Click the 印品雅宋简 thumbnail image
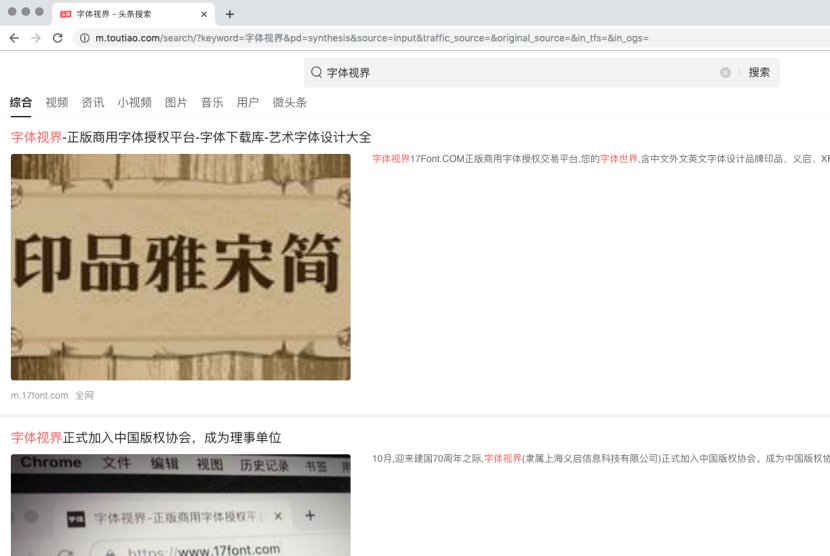Image resolution: width=830 pixels, height=556 pixels. click(181, 267)
